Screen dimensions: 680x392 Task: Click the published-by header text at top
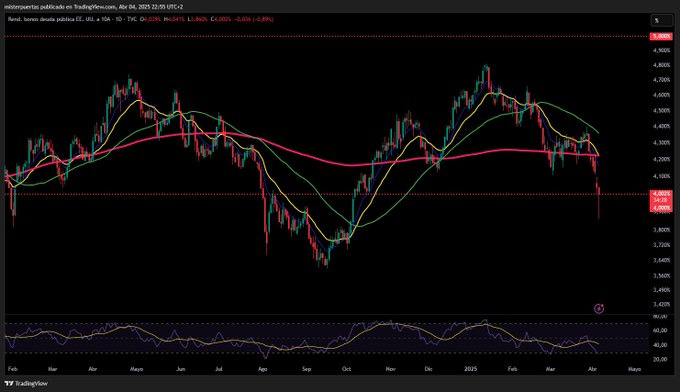click(93, 7)
